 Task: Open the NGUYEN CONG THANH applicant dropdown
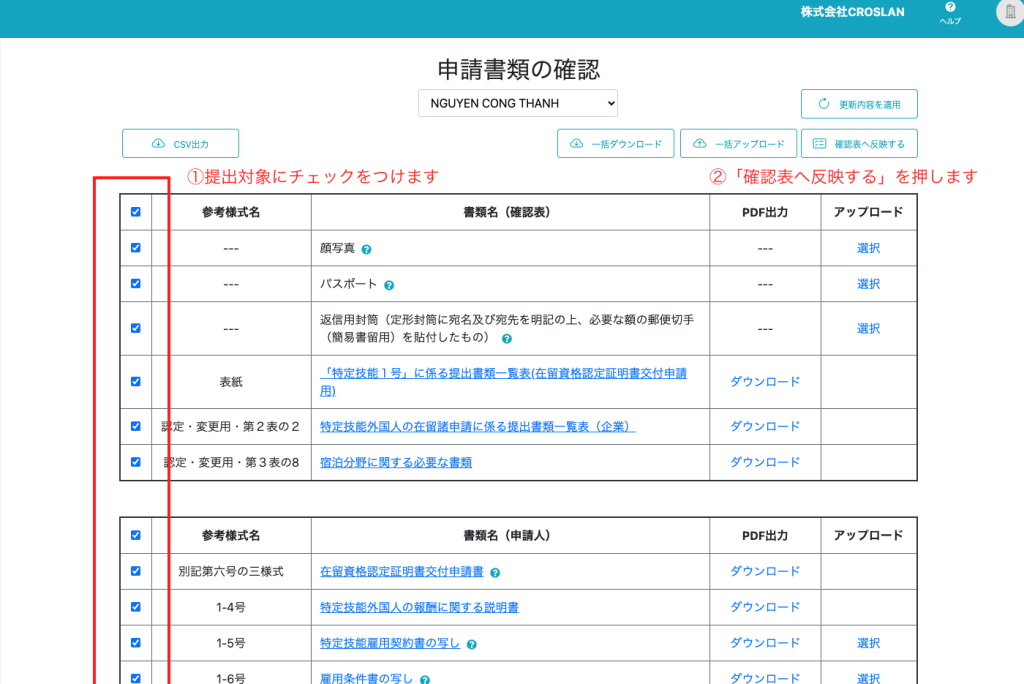[x=518, y=103]
